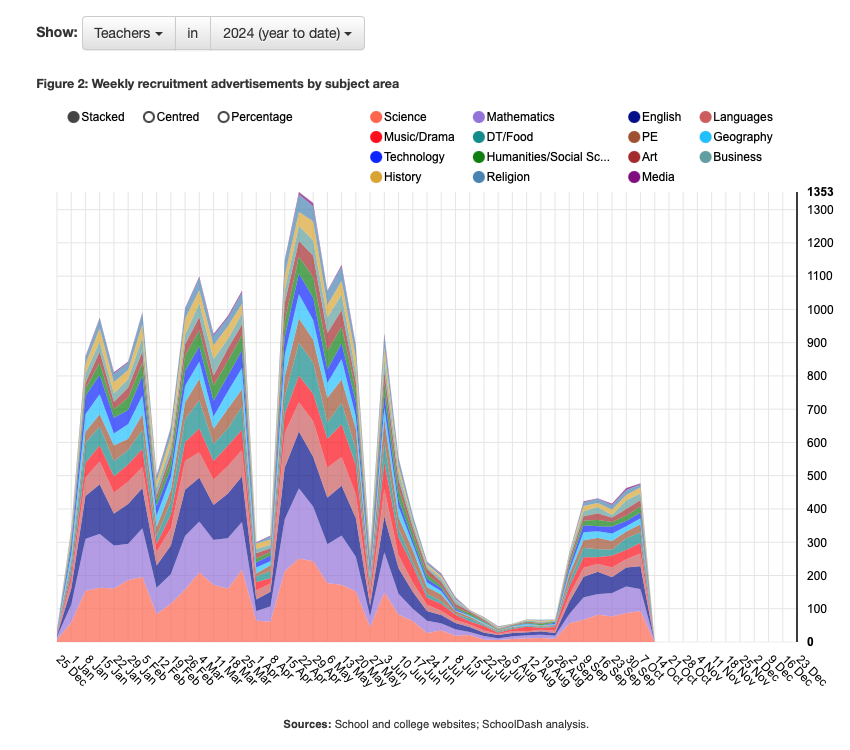Image resolution: width=850 pixels, height=750 pixels.
Task: Click the Religion legend label text
Action: tap(508, 177)
